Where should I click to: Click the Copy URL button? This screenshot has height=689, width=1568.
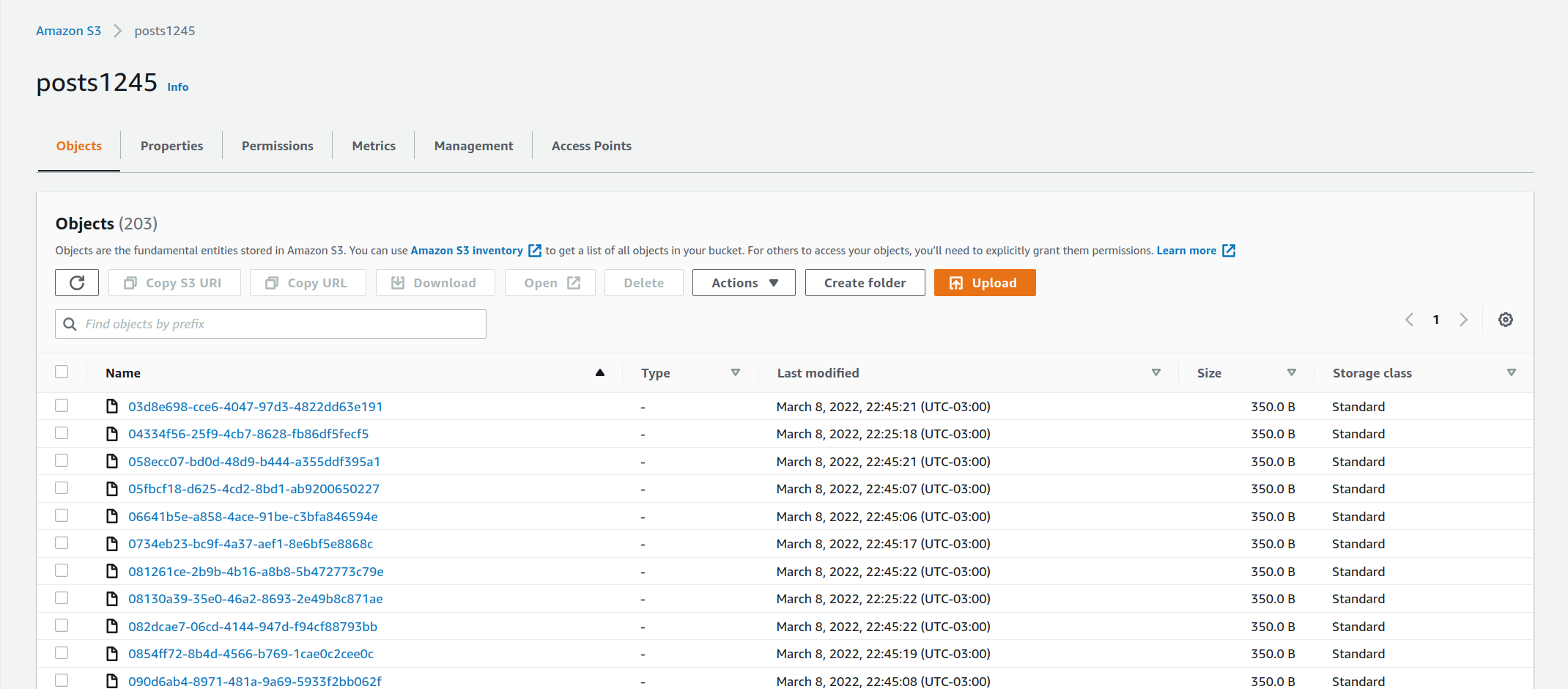pyautogui.click(x=308, y=283)
